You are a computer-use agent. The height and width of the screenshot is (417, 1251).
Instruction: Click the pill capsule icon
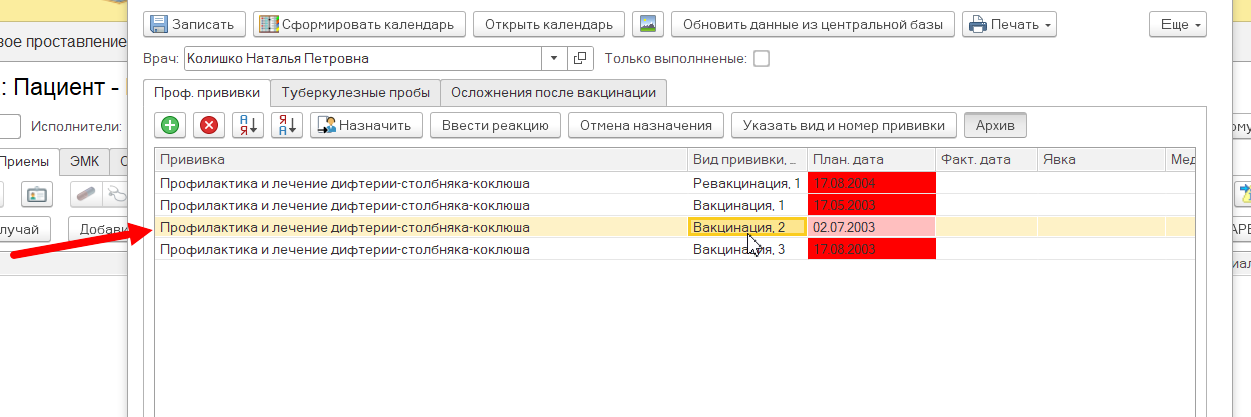[x=86, y=194]
